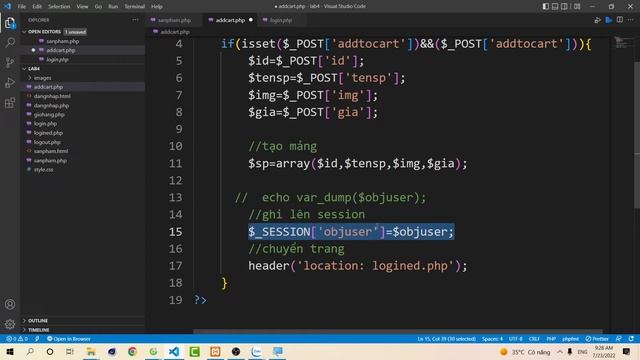Open logout.php in the file tree
The height and width of the screenshot is (360, 640).
[47, 142]
